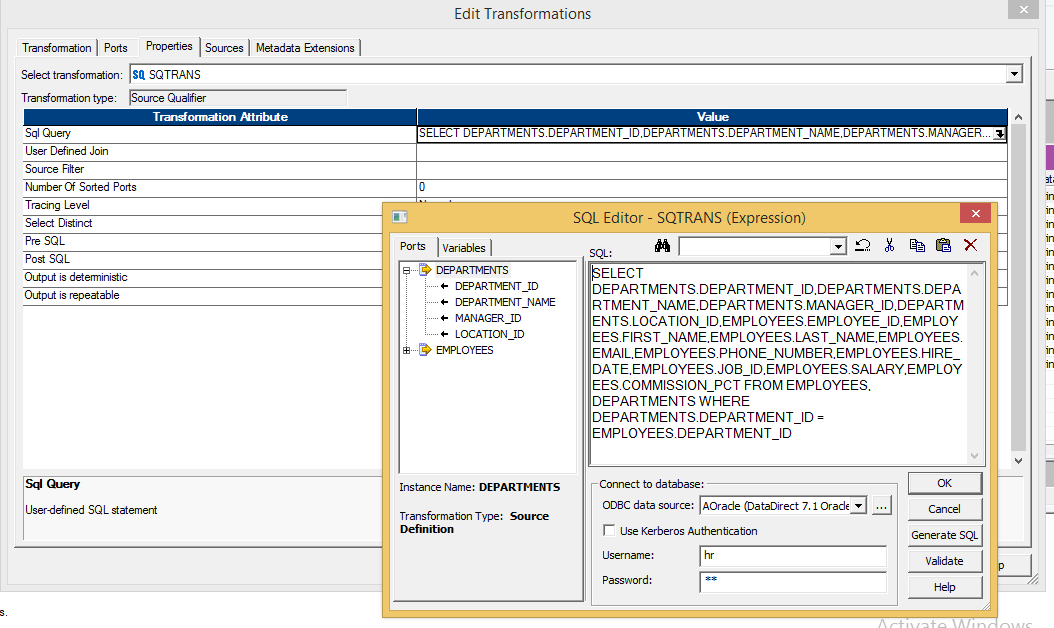
Task: Expand the EMPLOYEES node in Ports tree
Action: pyautogui.click(x=405, y=349)
